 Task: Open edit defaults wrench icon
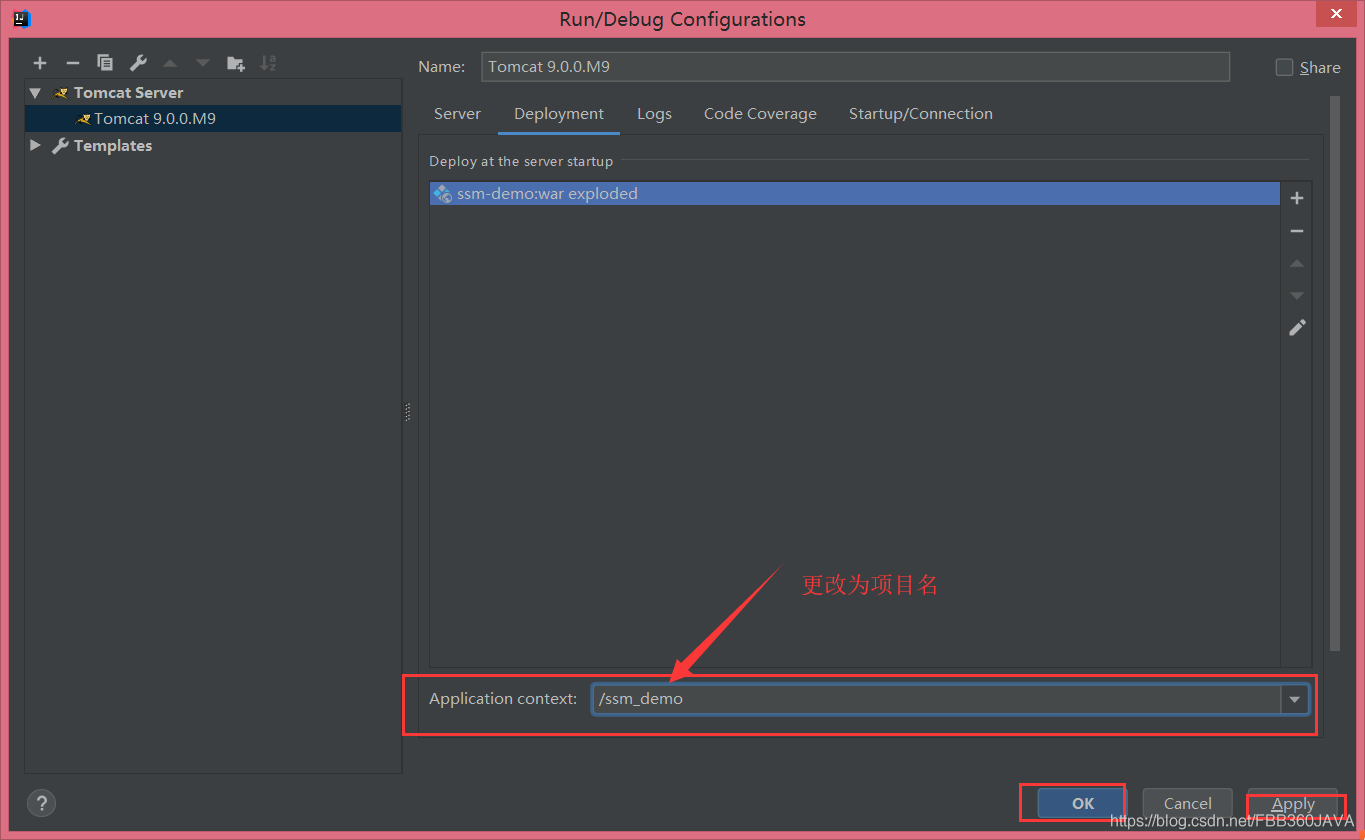tap(138, 63)
